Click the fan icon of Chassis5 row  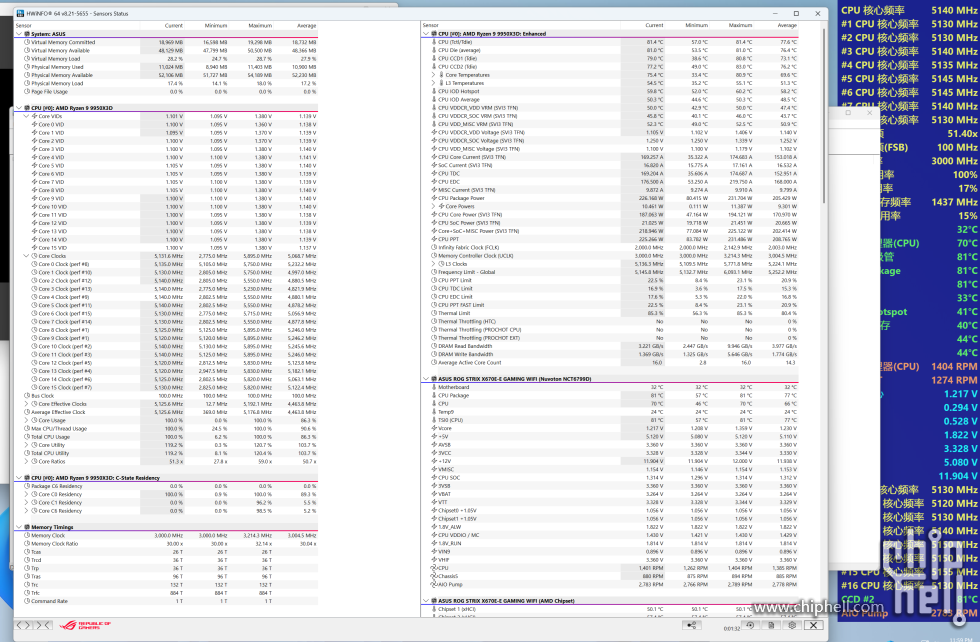(434, 576)
